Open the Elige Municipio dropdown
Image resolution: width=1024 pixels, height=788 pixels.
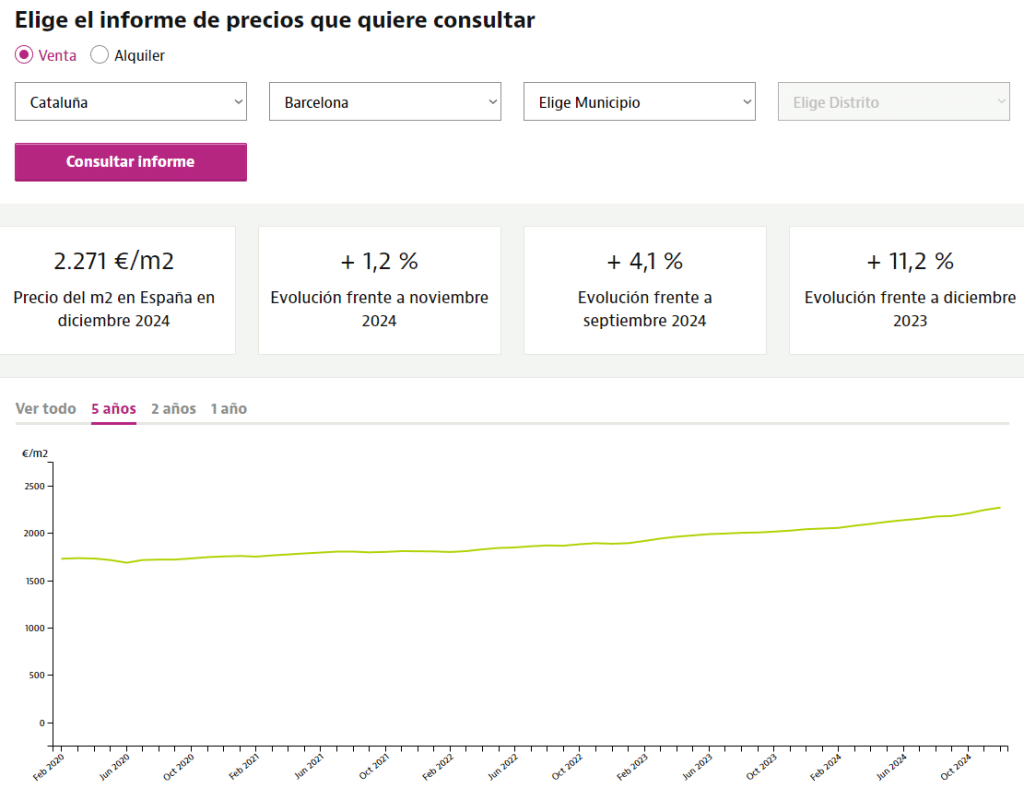(x=639, y=102)
